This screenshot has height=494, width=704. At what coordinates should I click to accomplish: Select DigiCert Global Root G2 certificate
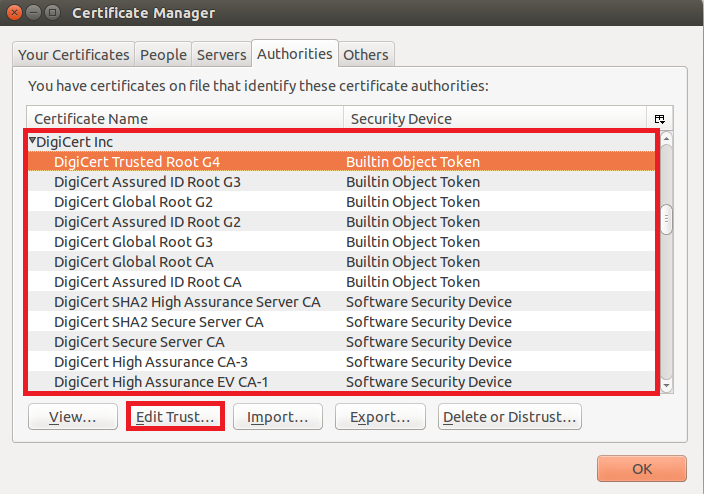pyautogui.click(x=341, y=202)
